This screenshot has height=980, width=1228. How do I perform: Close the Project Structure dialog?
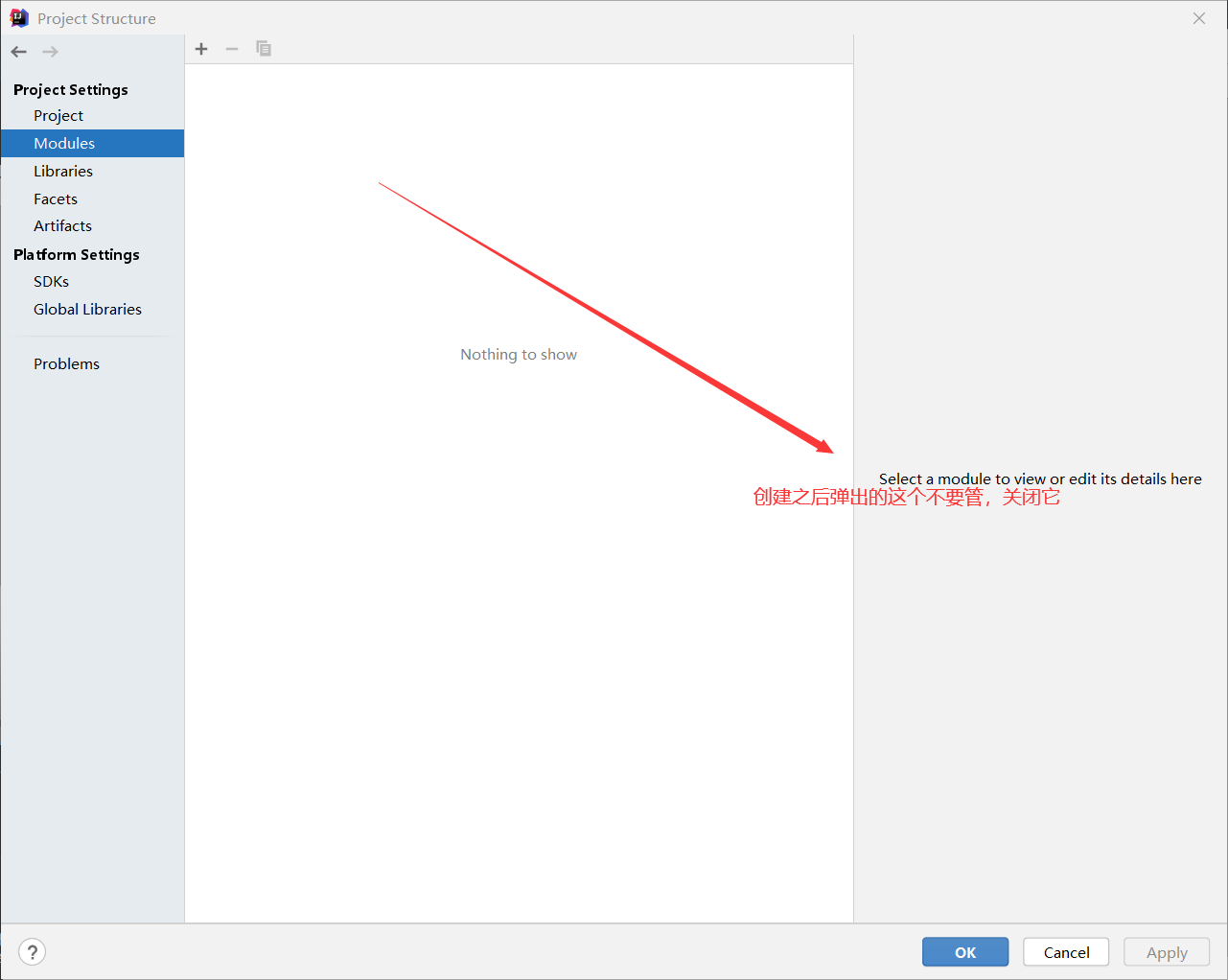1199,18
